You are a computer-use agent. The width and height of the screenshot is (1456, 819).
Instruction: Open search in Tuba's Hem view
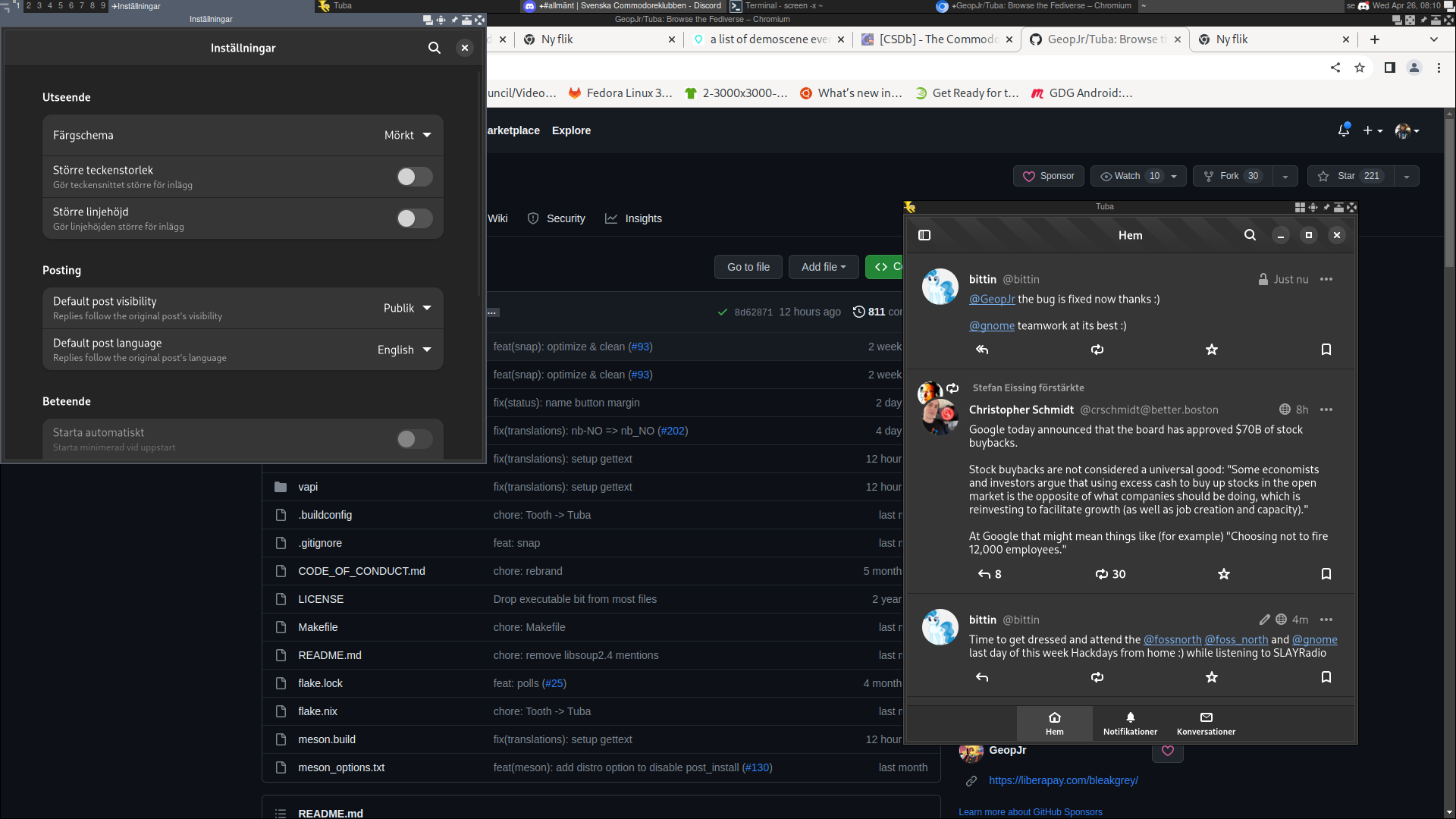(x=1250, y=235)
